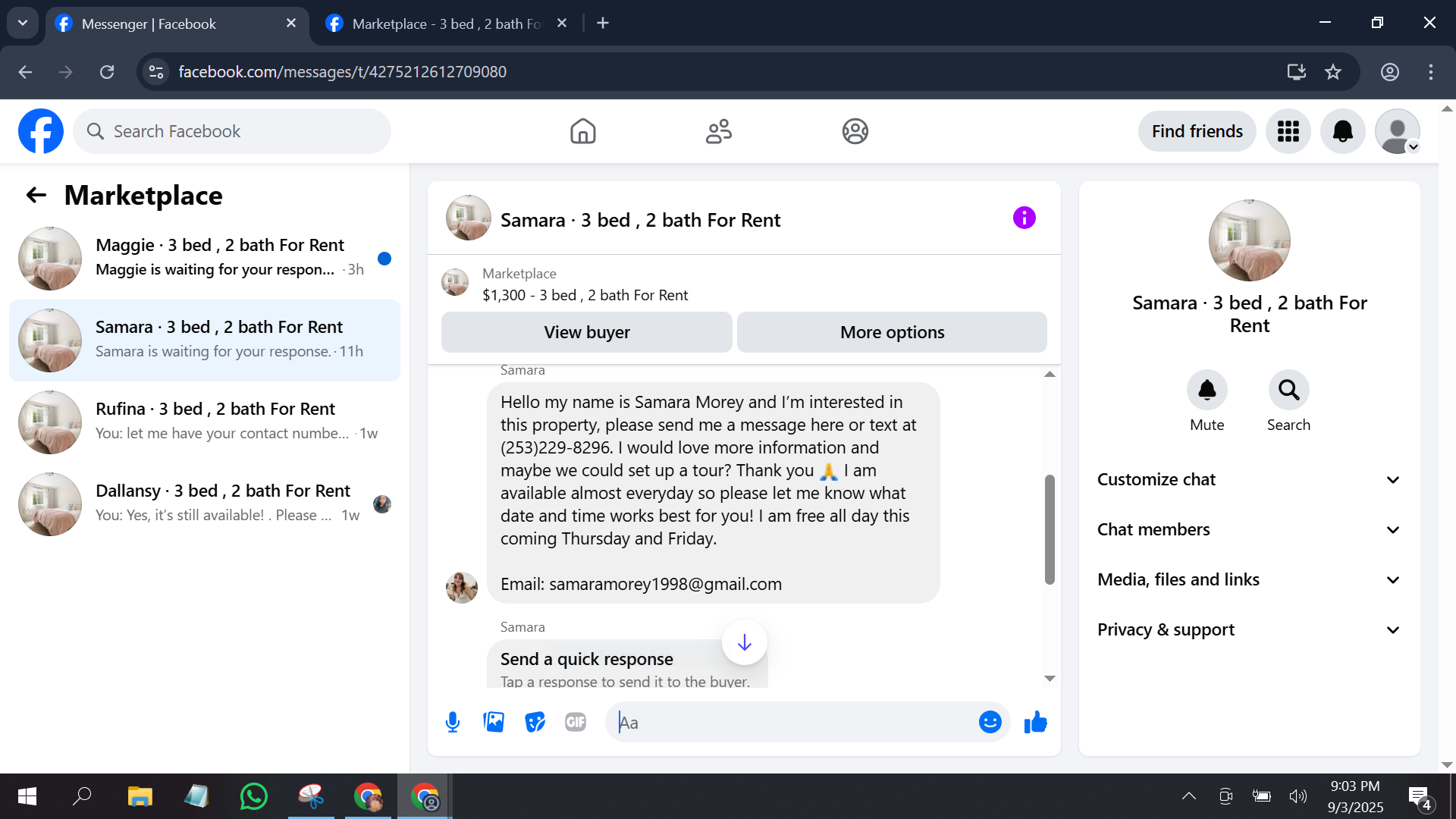Open large listing photo in right panel
This screenshot has width=1456, height=819.
click(x=1249, y=240)
